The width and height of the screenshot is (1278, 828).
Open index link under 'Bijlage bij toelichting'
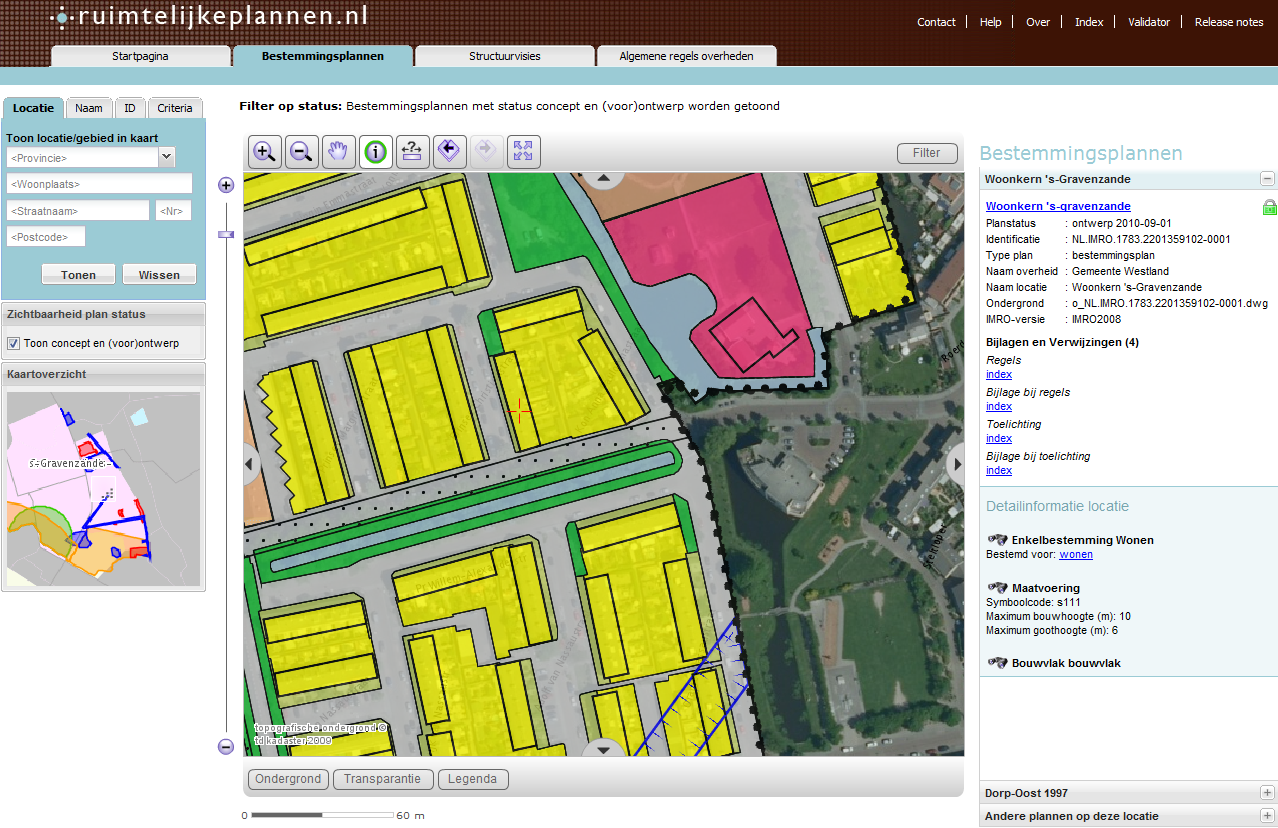point(999,470)
